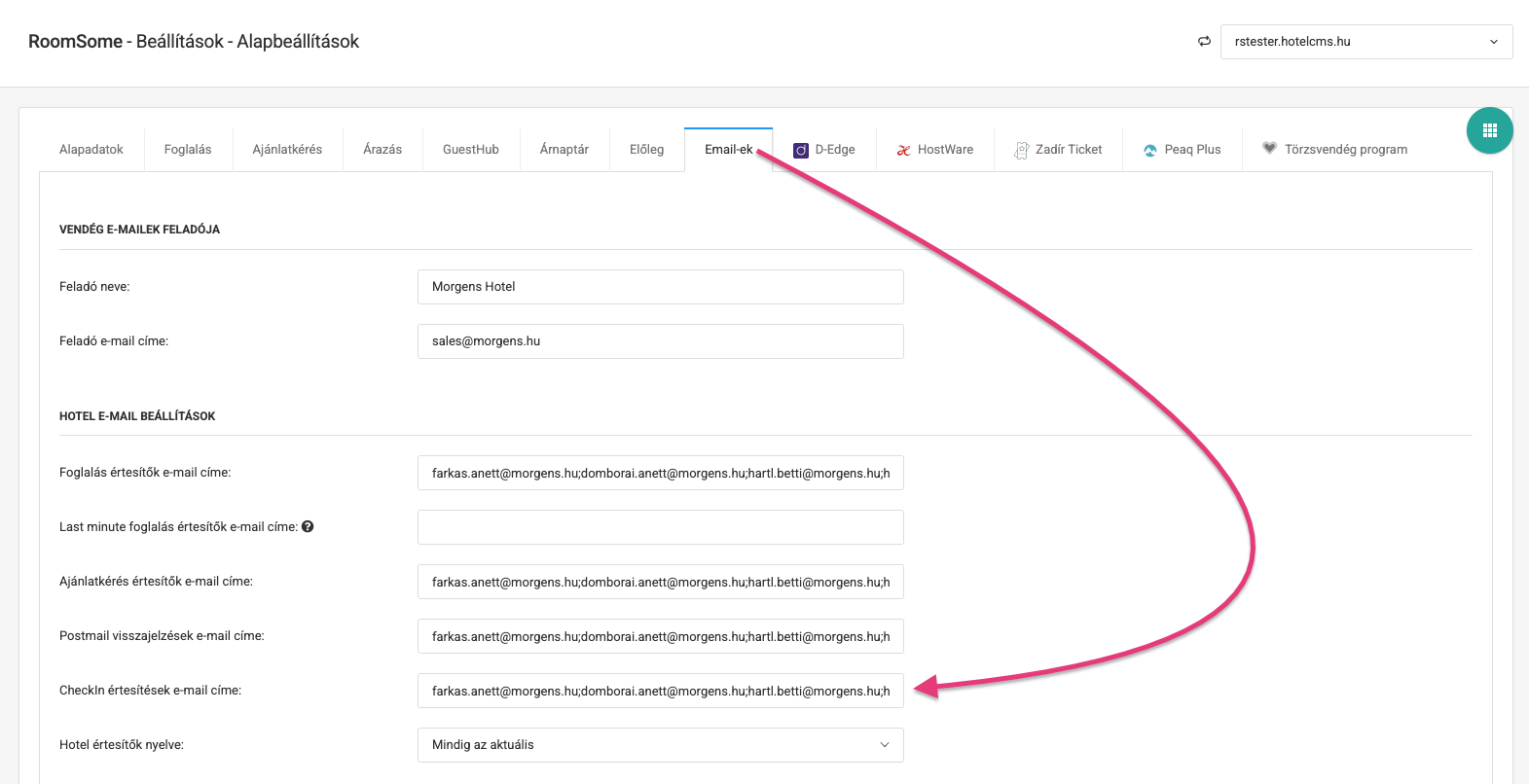Open the Hotel értesítők nyelve dropdown
Image resolution: width=1529 pixels, height=784 pixels.
[660, 745]
